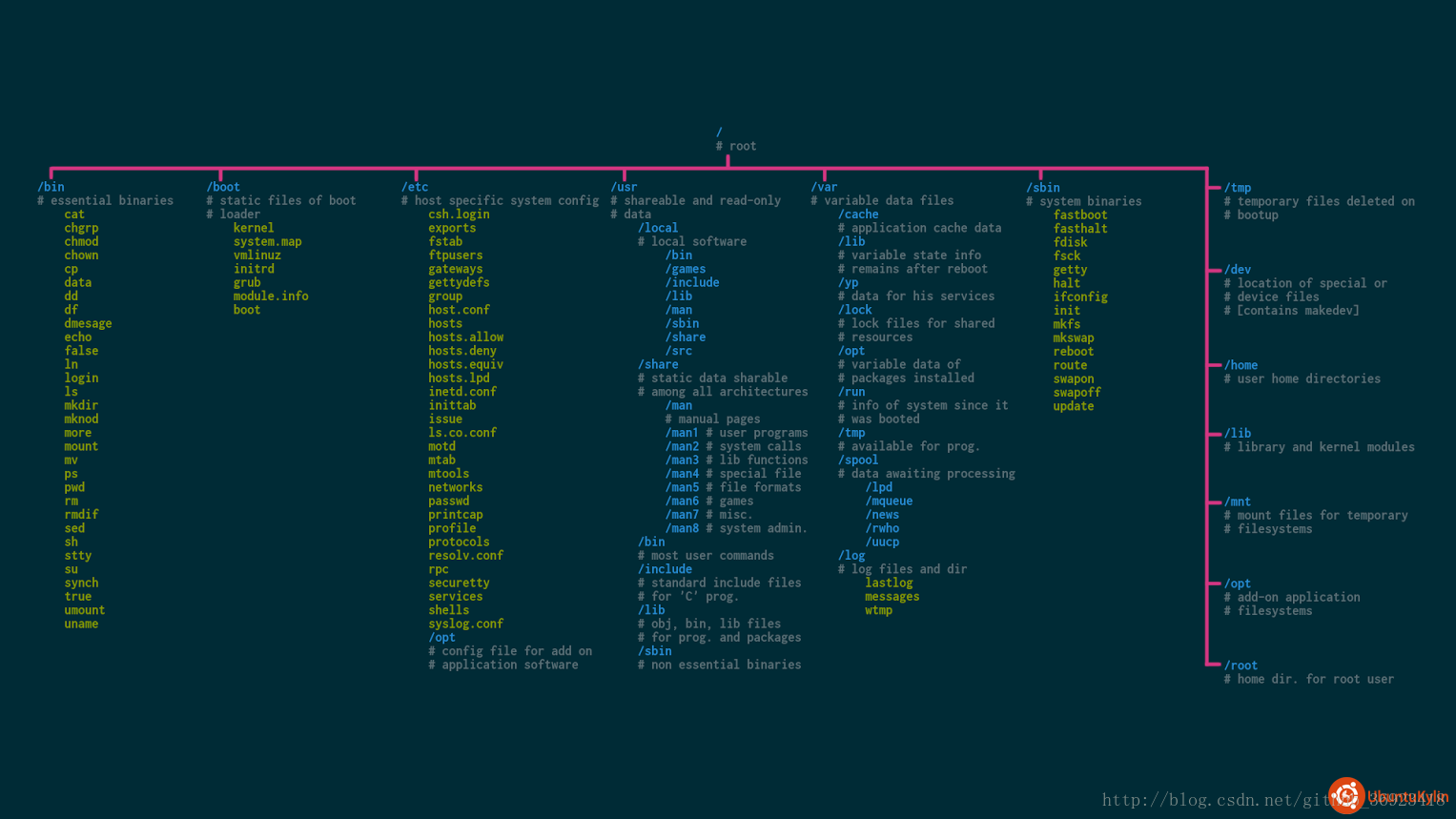Click the 'hosts.deny' entry
The width and height of the screenshot is (1456, 819).
[x=462, y=351]
